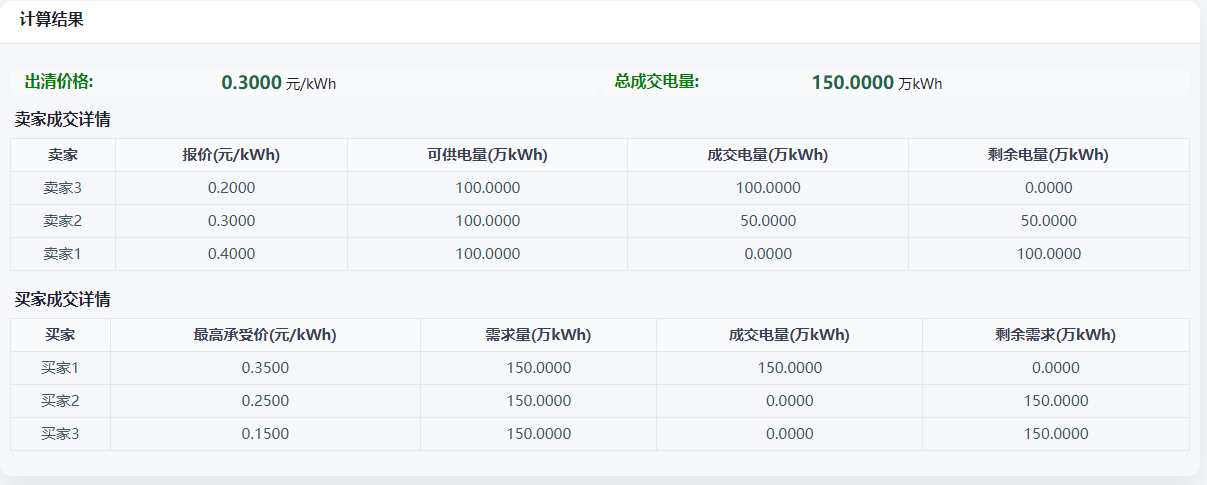Screen dimensions: 1207x485
Task: Select the 买家1 row name cell
Action: point(60,368)
